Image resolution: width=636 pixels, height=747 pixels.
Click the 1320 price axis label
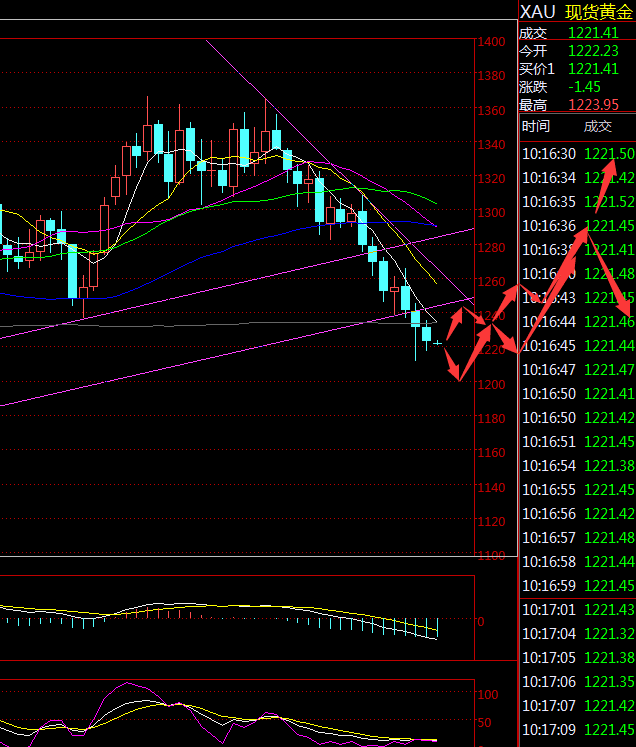click(x=491, y=179)
